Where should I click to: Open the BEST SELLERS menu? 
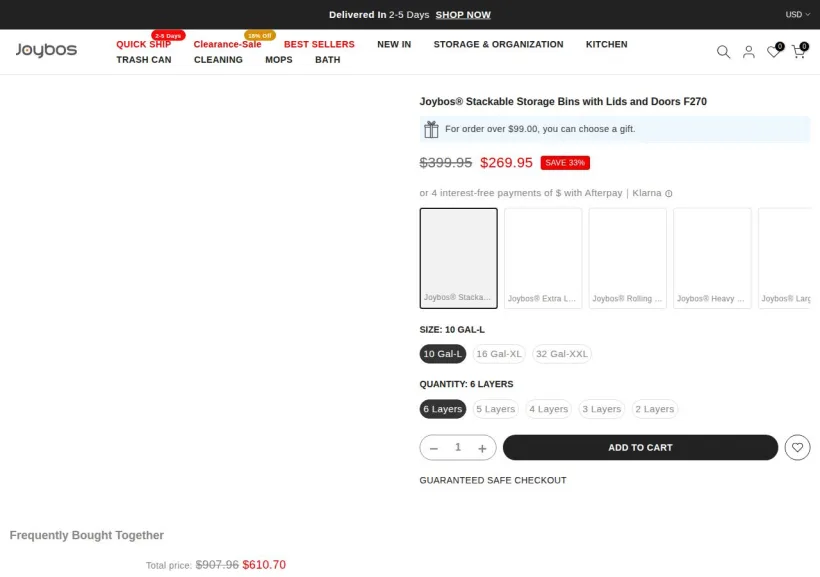[x=319, y=44]
